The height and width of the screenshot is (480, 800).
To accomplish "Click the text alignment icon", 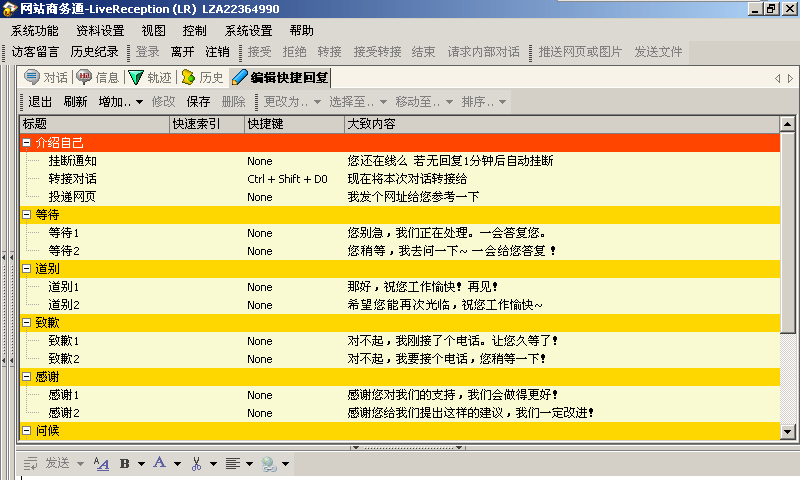I will coord(232,463).
